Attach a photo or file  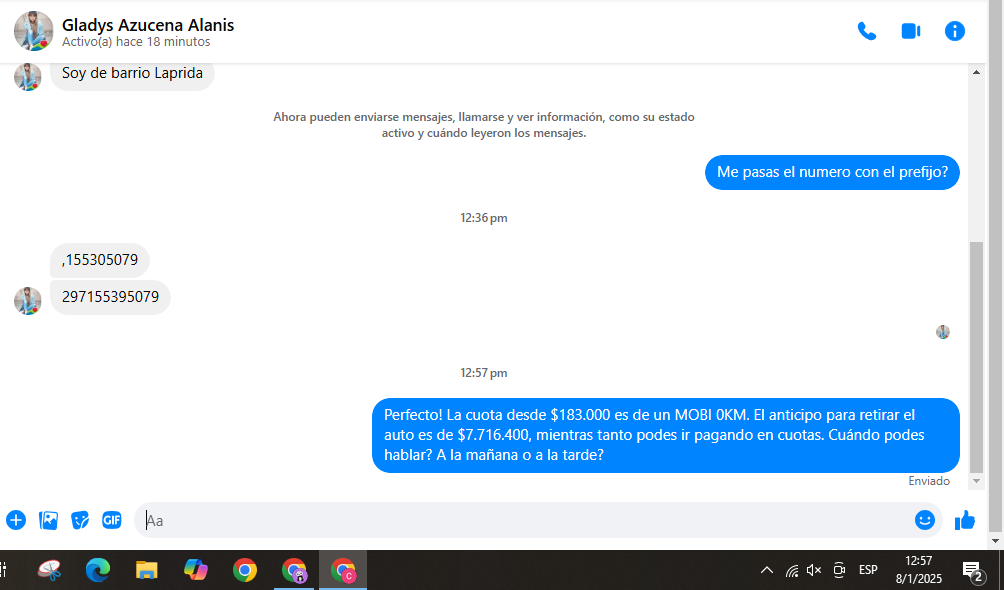point(49,520)
